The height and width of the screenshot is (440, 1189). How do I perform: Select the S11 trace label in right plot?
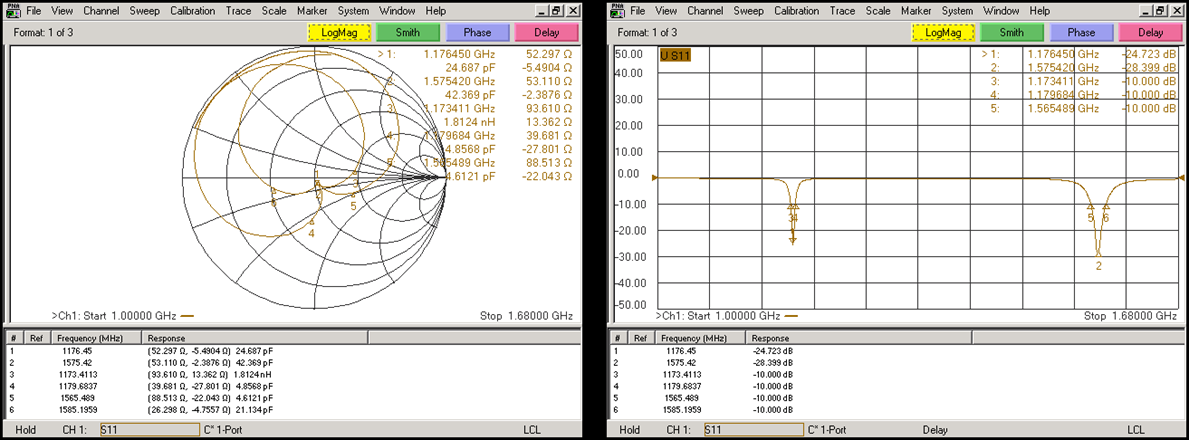[x=675, y=54]
